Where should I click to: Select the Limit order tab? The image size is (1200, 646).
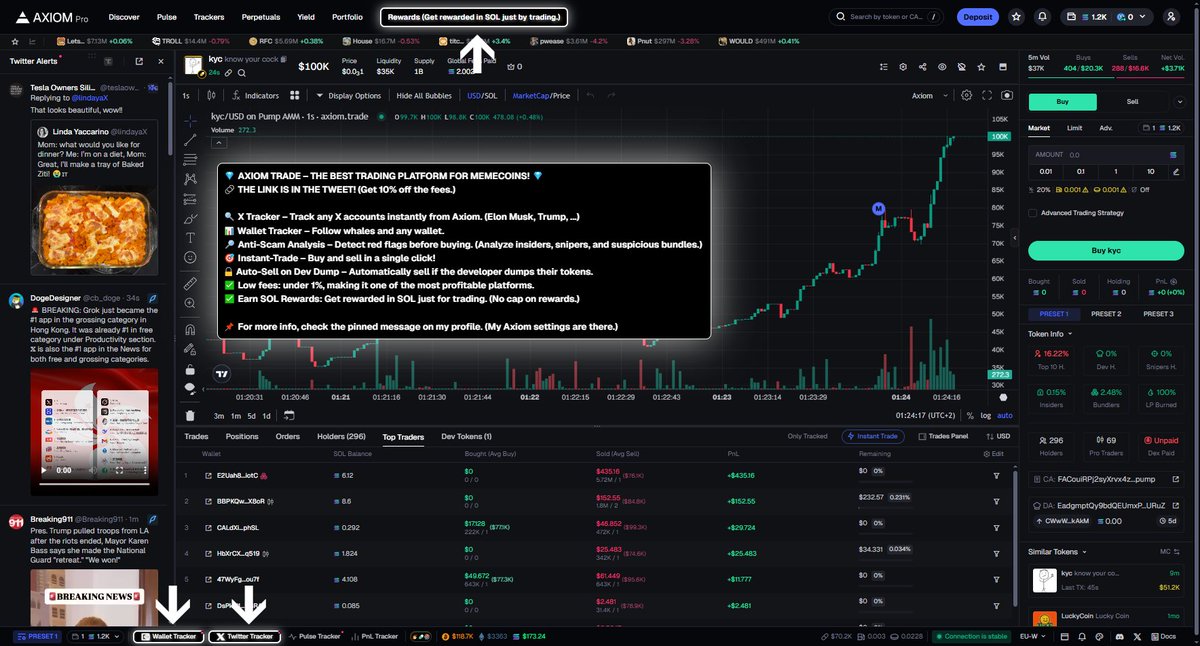click(x=1074, y=128)
